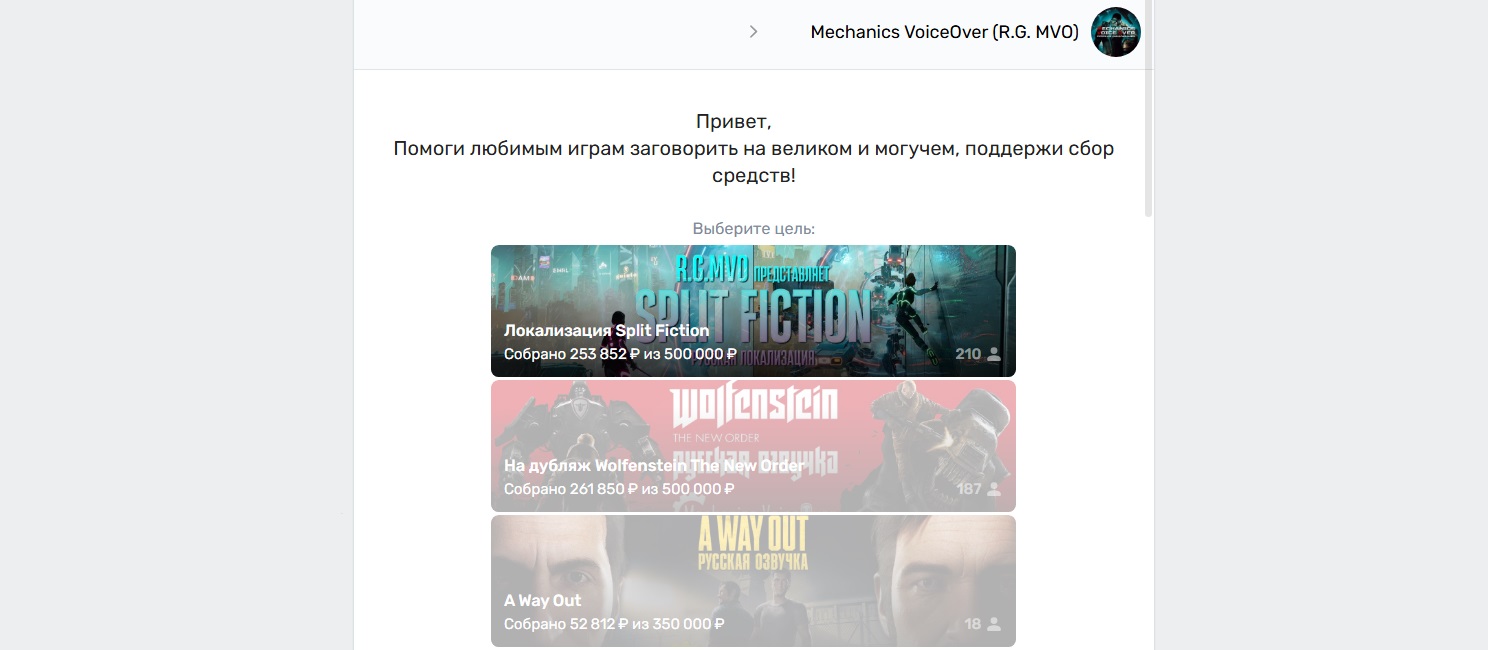
Task: Click the text Собрано 52 812 ₽ из 350 000 ₽
Action: pos(614,624)
